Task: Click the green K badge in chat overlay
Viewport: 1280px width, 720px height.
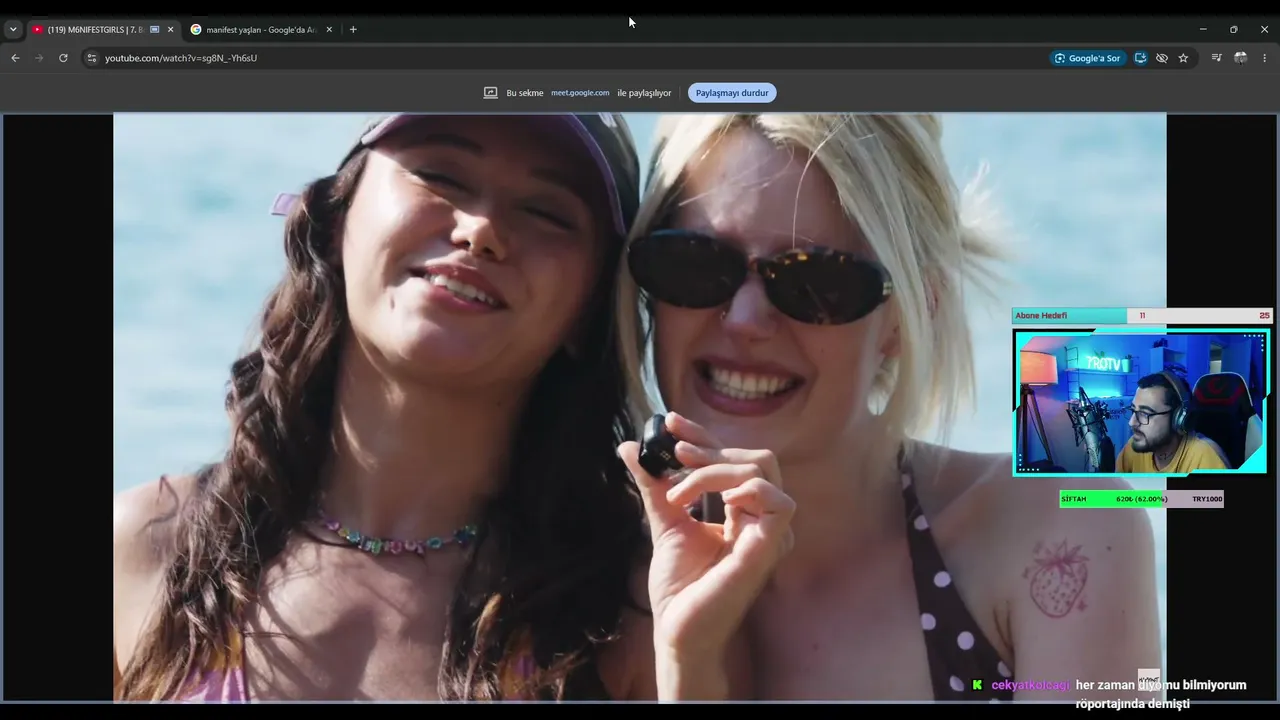Action: (x=977, y=685)
